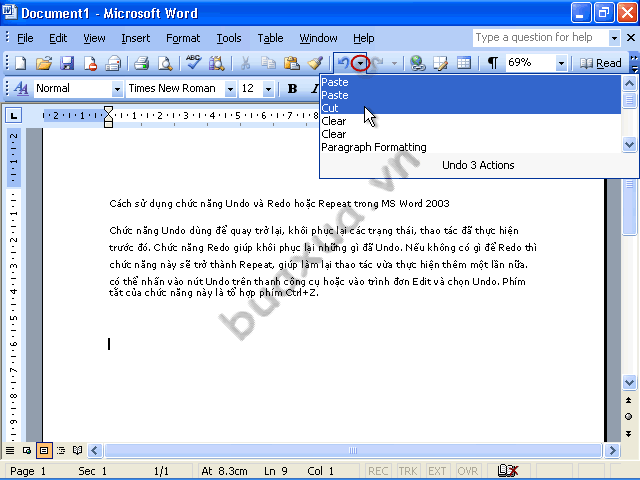Expand the Times New Roman font dropdown
Viewport: 640px width, 480px height.
pos(230,89)
